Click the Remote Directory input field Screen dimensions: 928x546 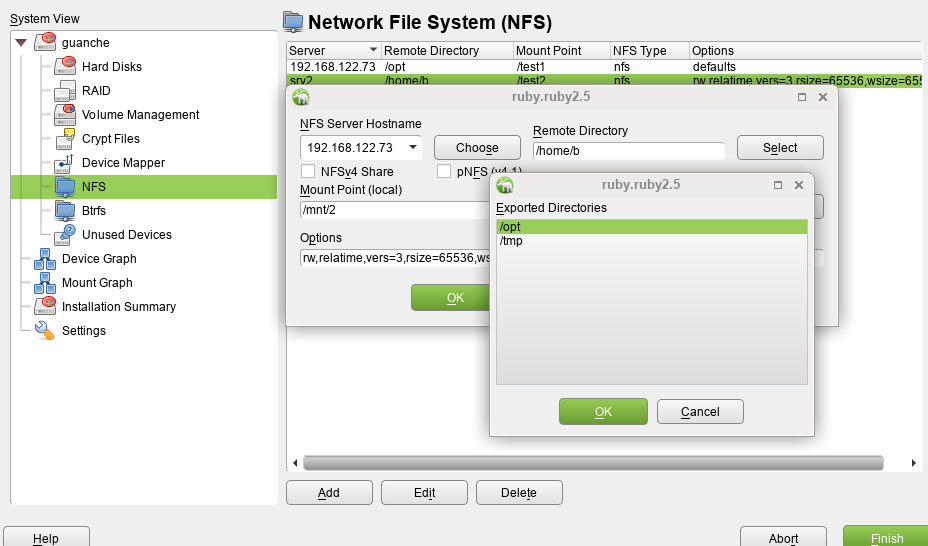pyautogui.click(x=628, y=151)
